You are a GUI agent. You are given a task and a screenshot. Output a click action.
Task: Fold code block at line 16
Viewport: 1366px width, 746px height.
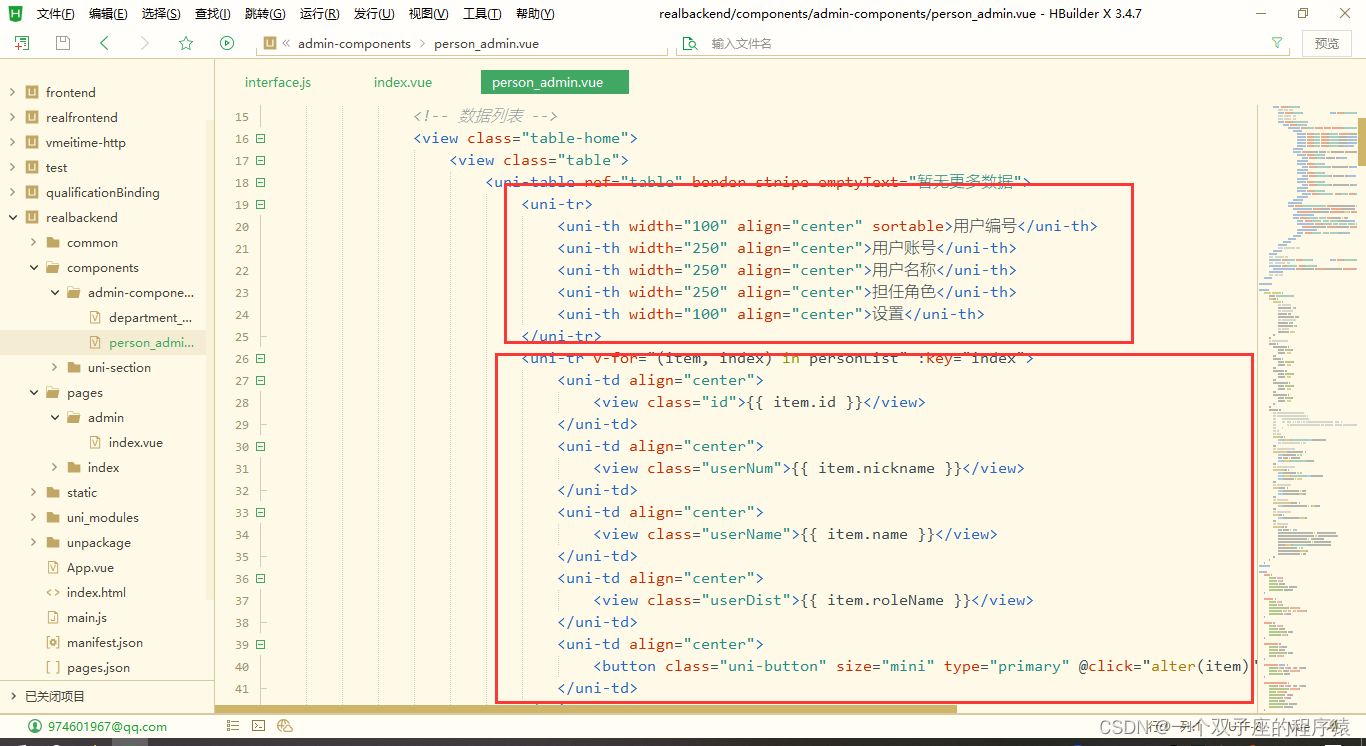pos(261,139)
